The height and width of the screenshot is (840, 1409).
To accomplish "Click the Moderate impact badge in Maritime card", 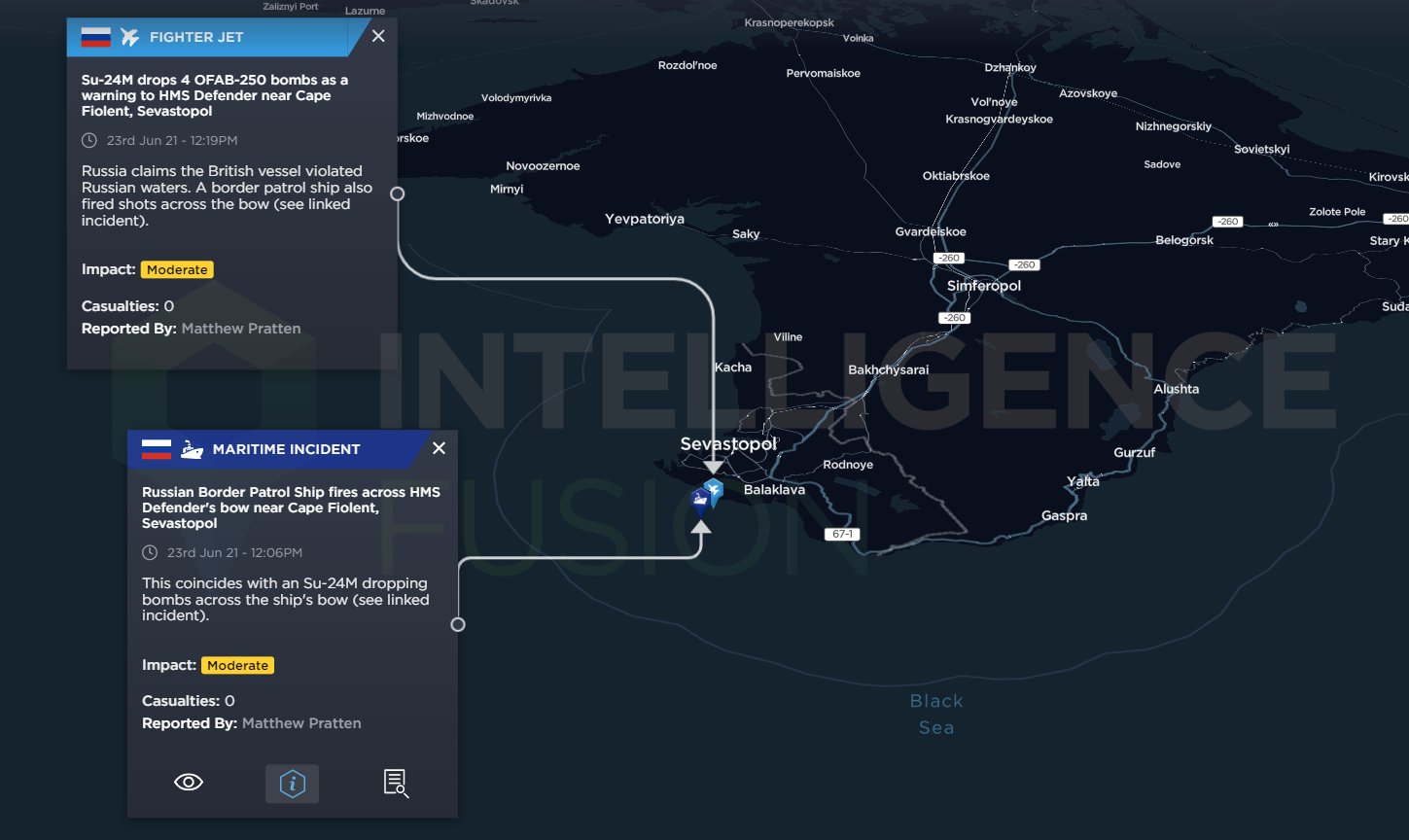I will tap(237, 665).
